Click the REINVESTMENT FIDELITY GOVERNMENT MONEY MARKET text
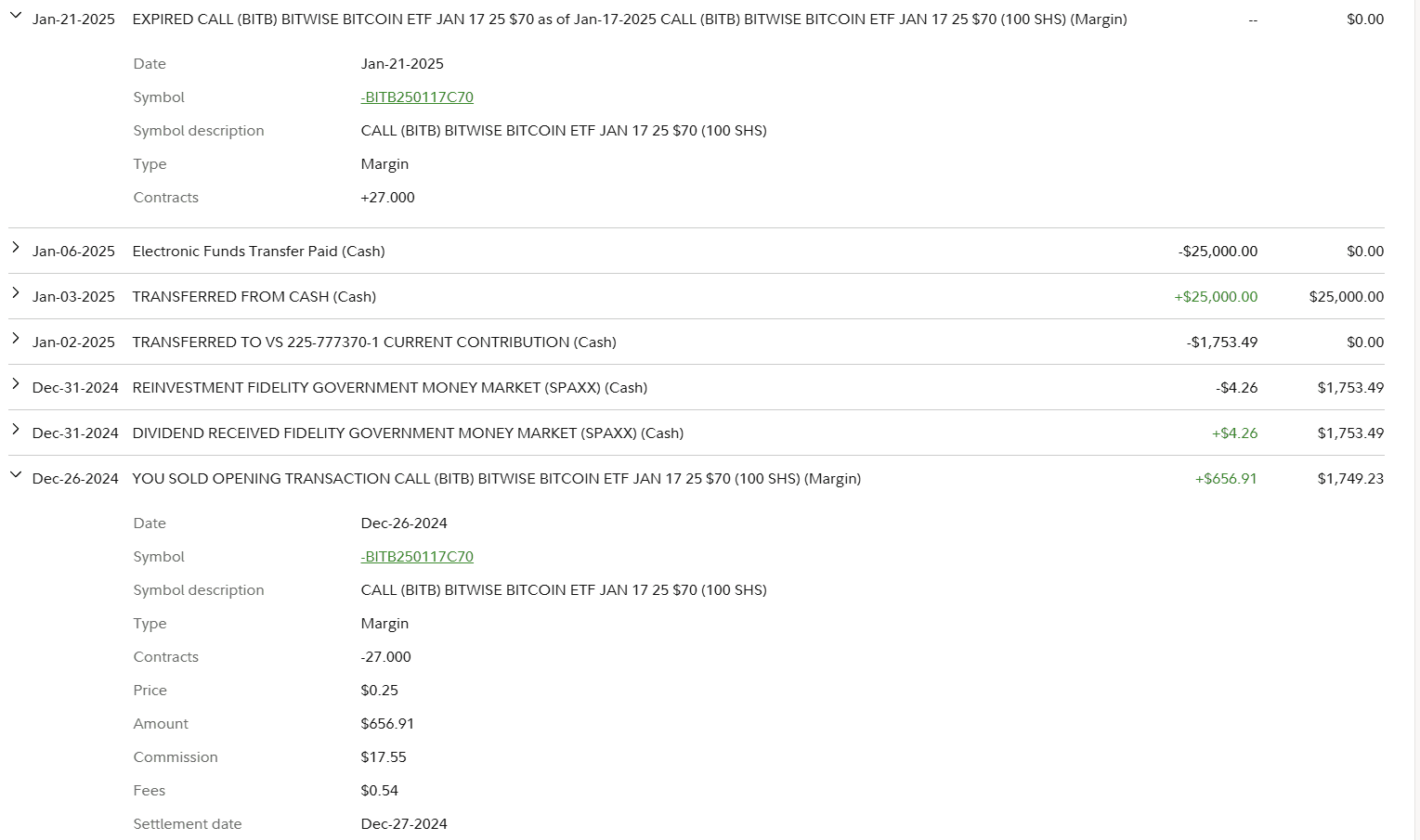This screenshot has width=1420, height=840. (389, 388)
